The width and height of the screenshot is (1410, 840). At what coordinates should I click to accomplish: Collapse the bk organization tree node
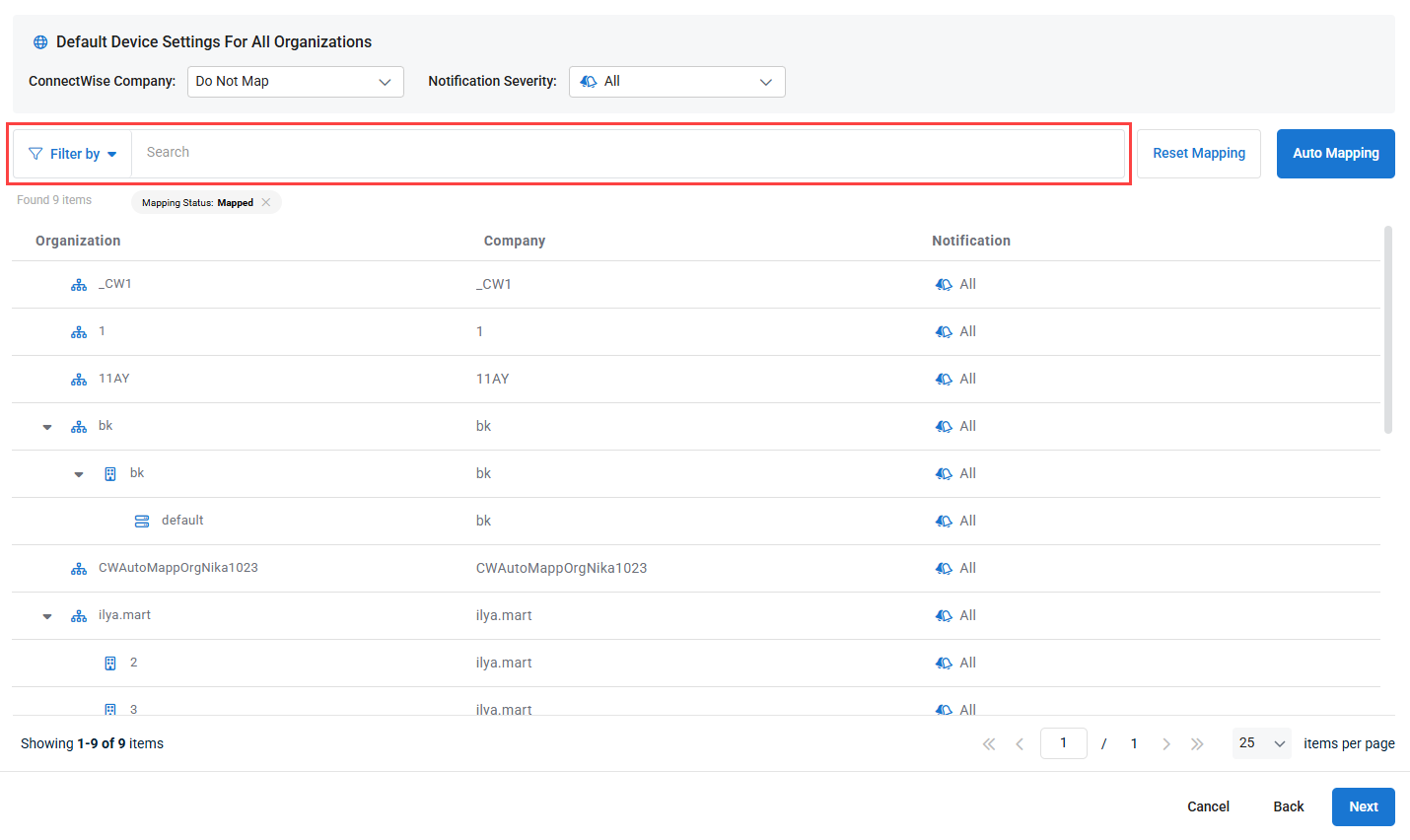pos(47,427)
